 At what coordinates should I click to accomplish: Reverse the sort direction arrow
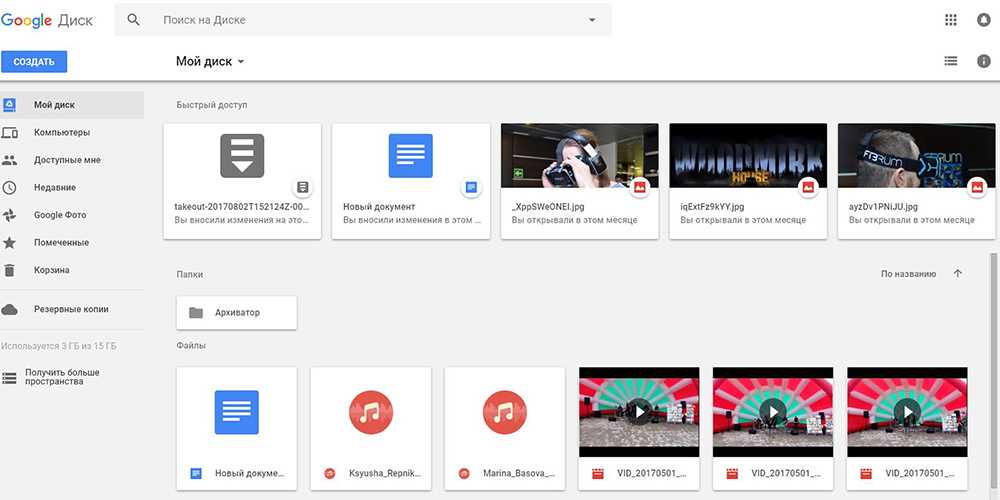tap(958, 273)
